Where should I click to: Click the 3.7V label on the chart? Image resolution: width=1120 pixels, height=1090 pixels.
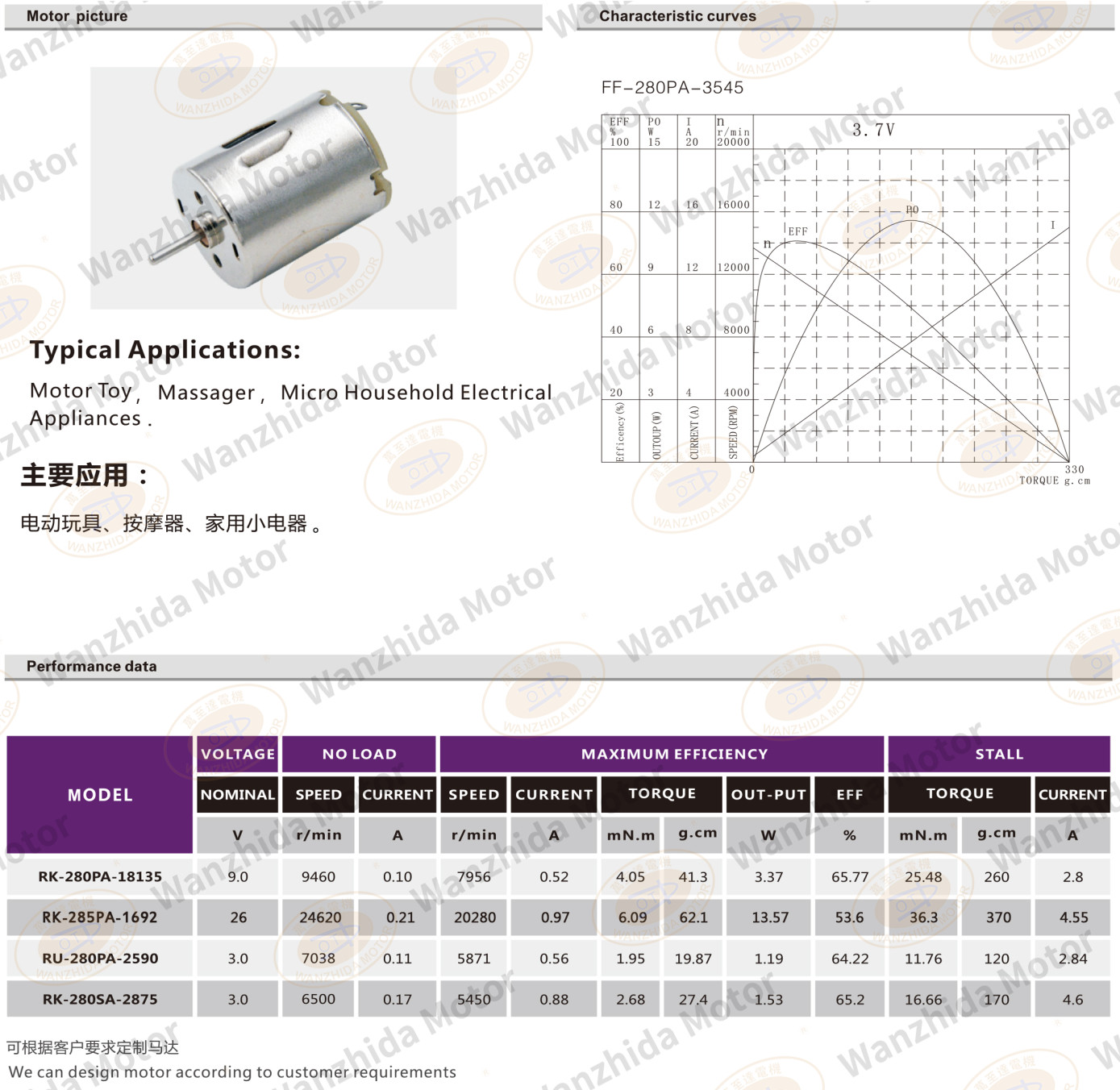873,130
